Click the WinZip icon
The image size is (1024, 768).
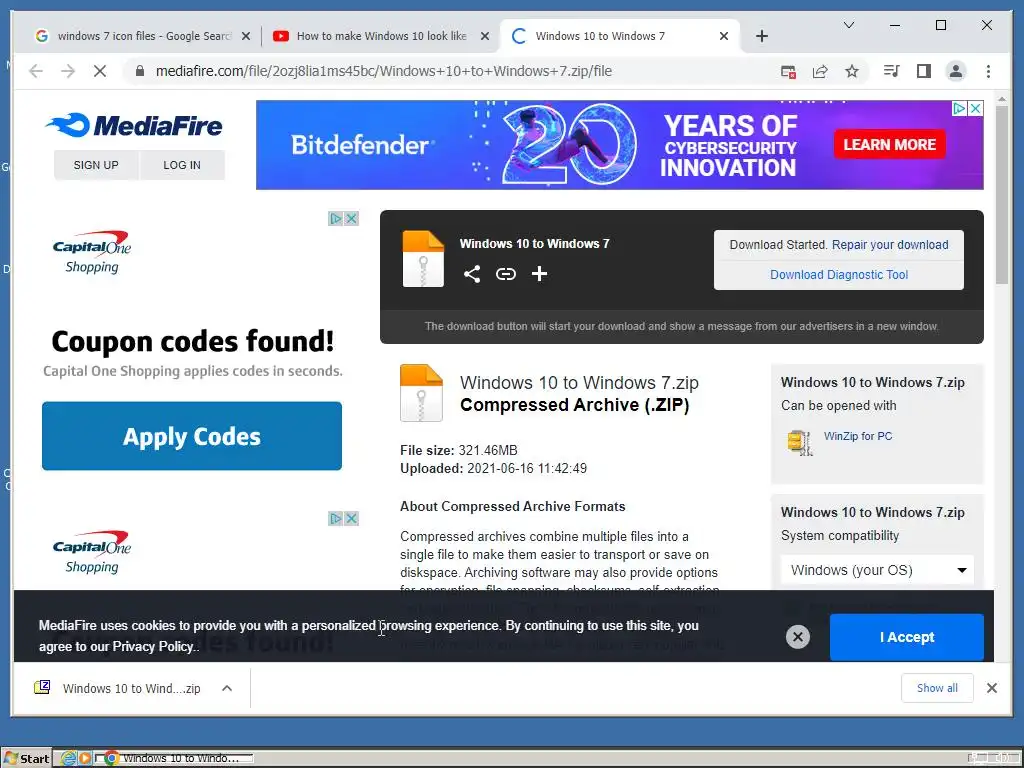tap(799, 443)
